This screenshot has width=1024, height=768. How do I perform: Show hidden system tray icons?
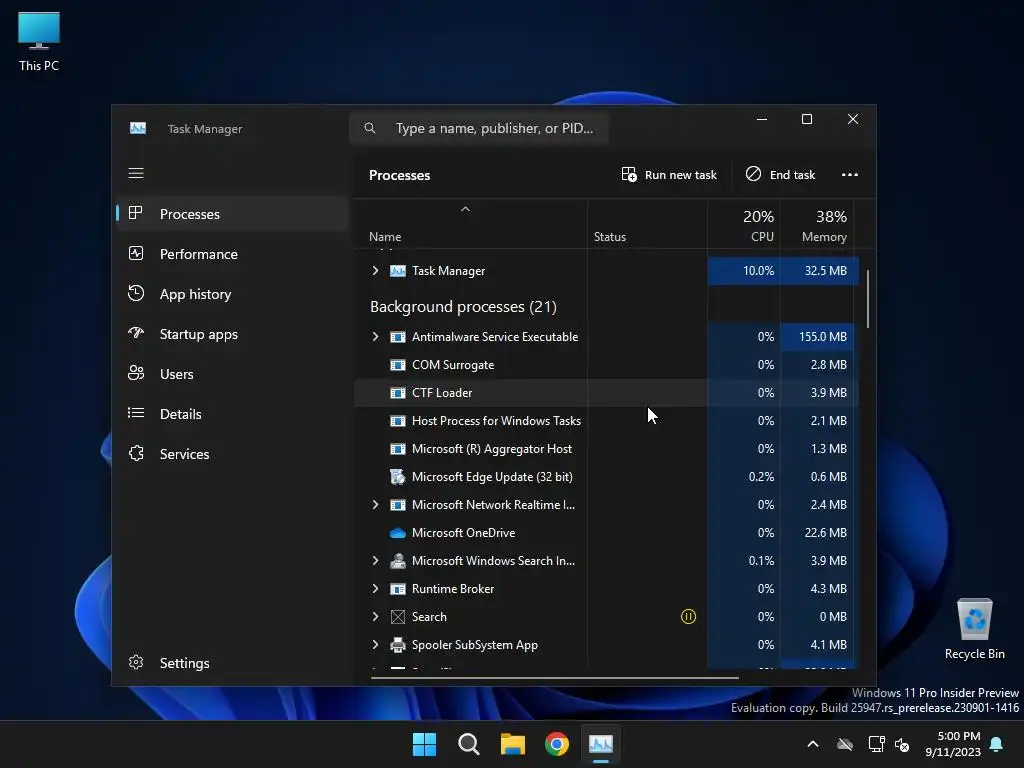(813, 744)
